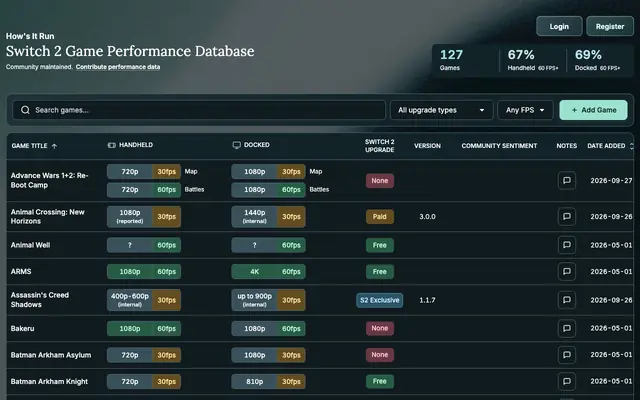Open the Register button
Image resolution: width=640 pixels, height=400 pixels.
(610, 27)
